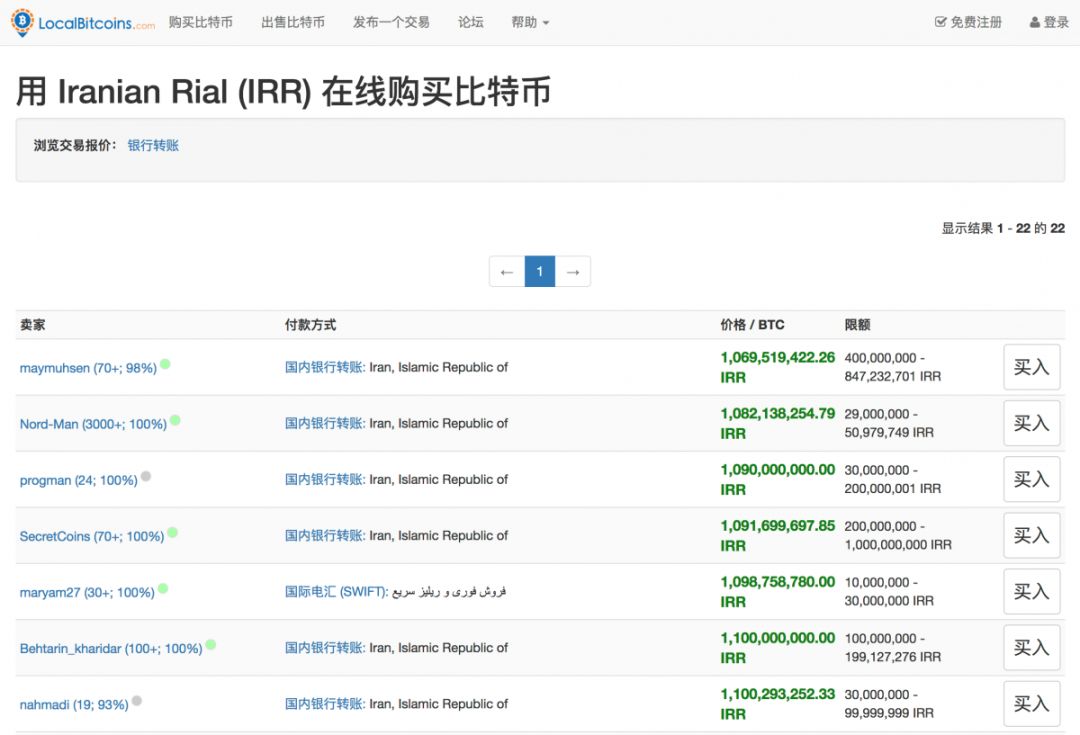Click 买入 button for nahmadi's offer
This screenshot has height=735, width=1080.
1031,704
